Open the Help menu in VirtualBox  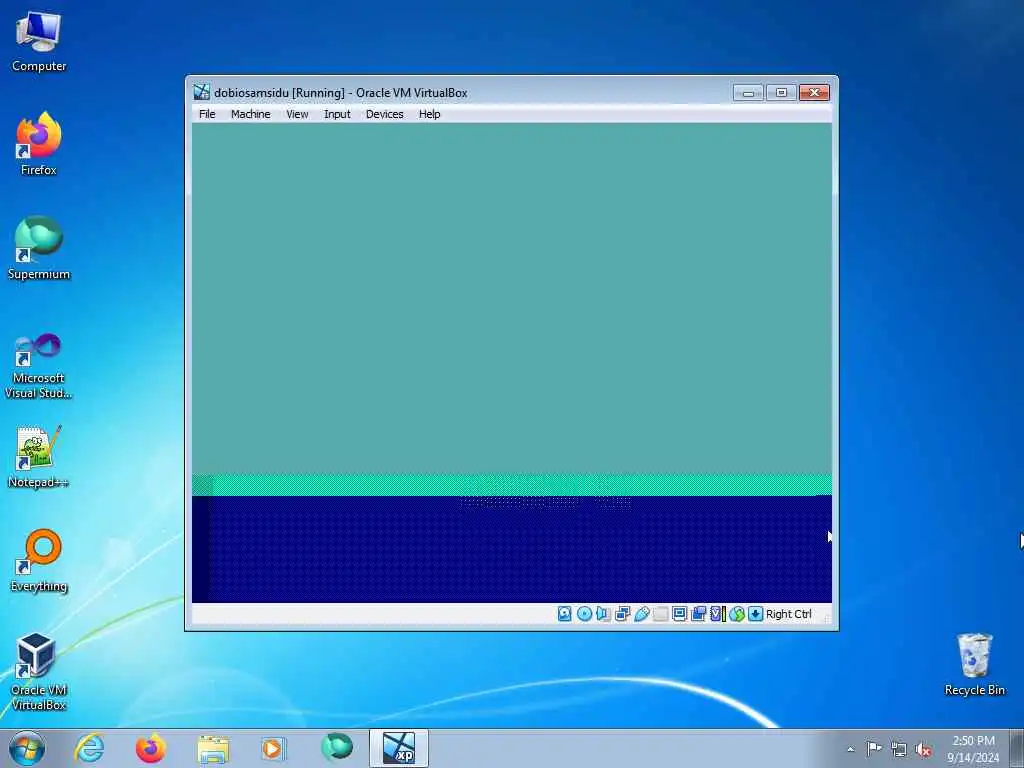430,114
